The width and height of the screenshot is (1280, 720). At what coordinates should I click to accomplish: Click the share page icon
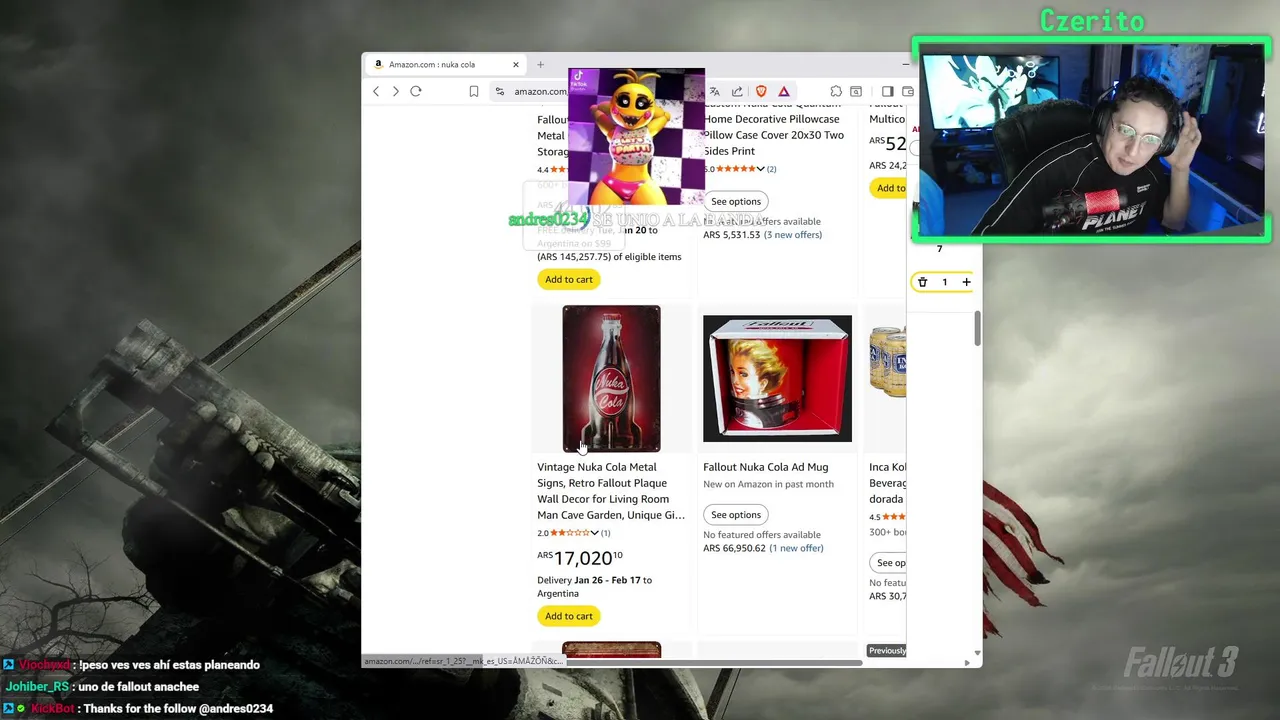pyautogui.click(x=737, y=91)
